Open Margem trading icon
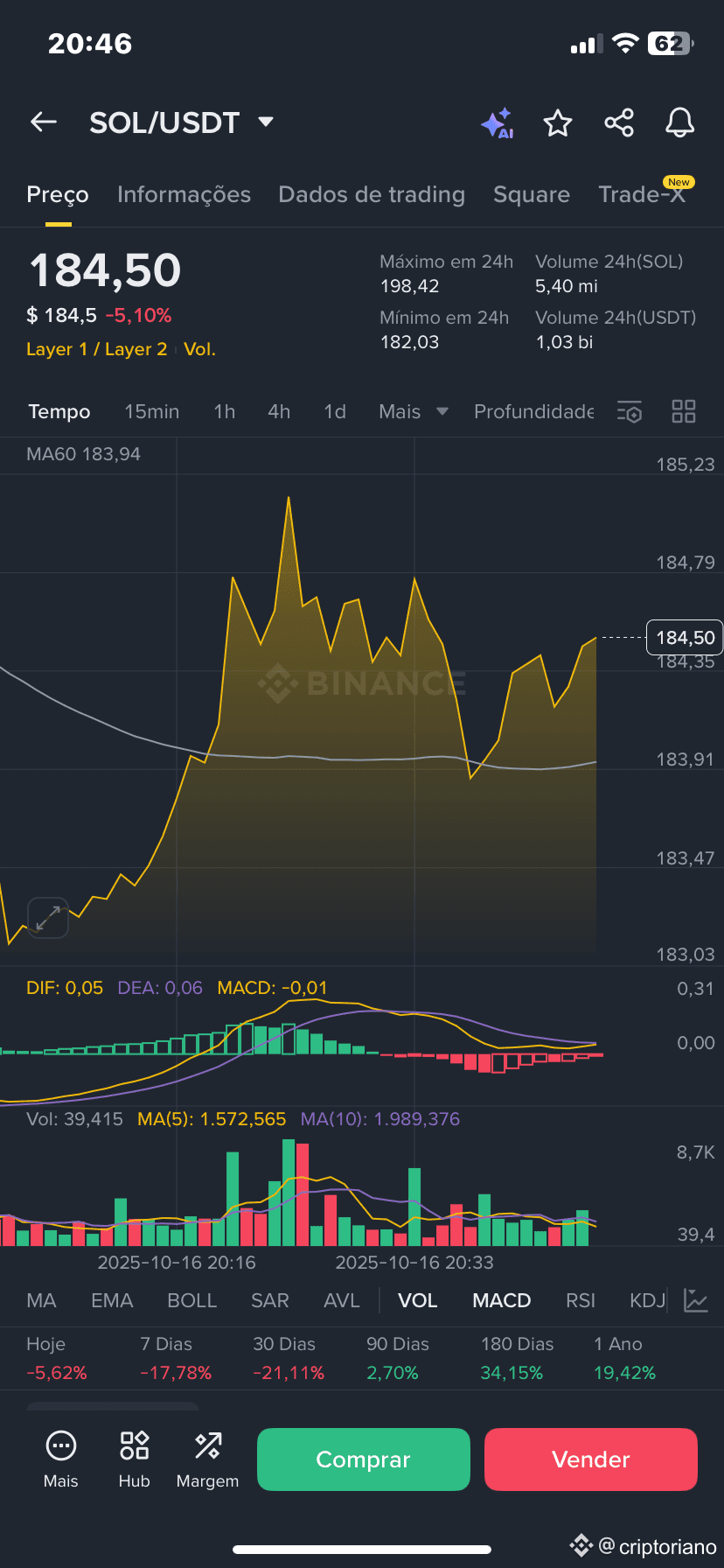 pyautogui.click(x=208, y=1445)
